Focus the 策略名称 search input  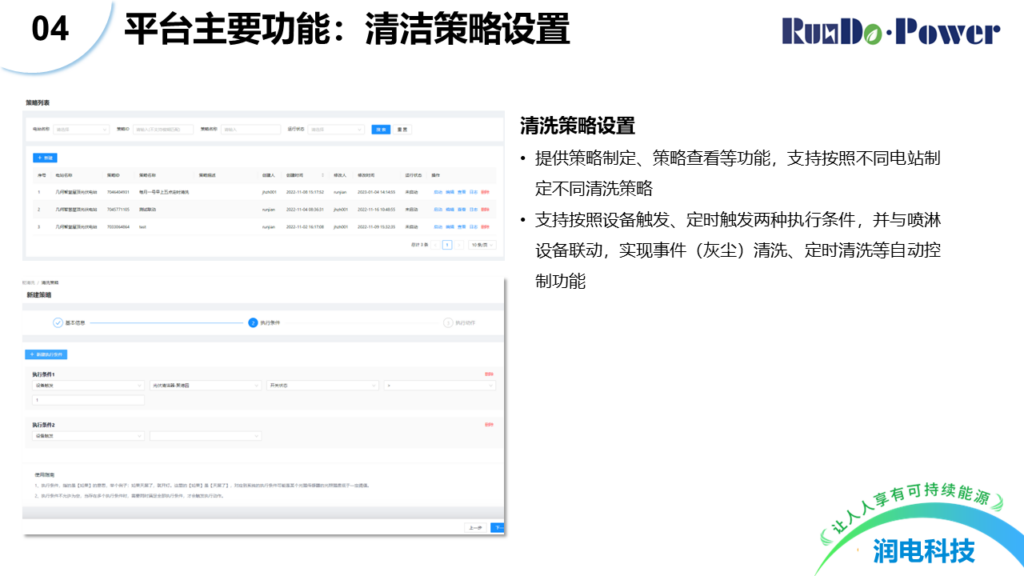coord(251,129)
